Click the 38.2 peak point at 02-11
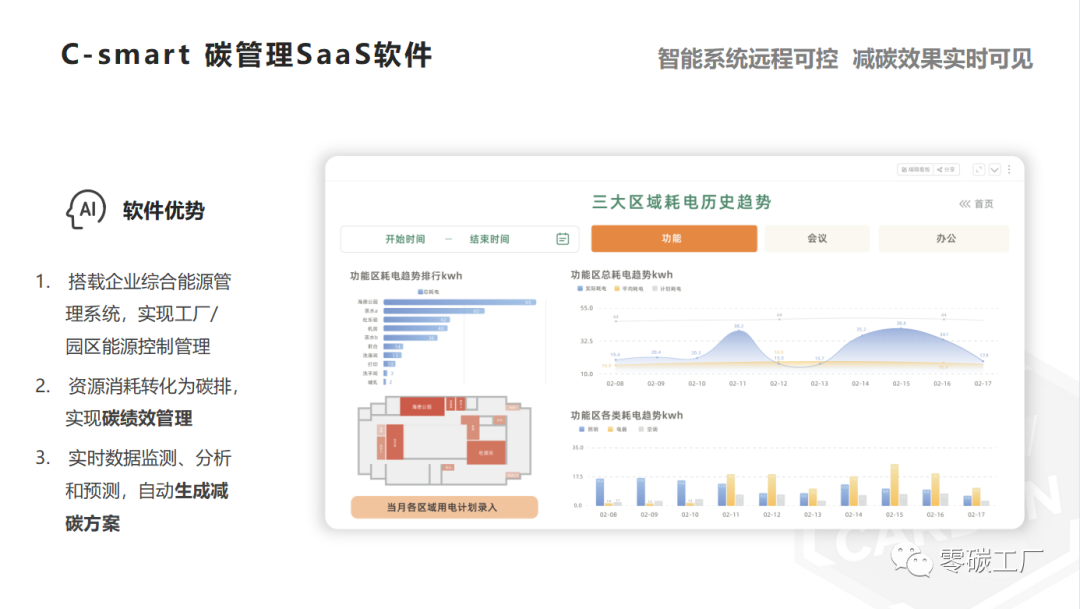1080x609 pixels. [738, 331]
